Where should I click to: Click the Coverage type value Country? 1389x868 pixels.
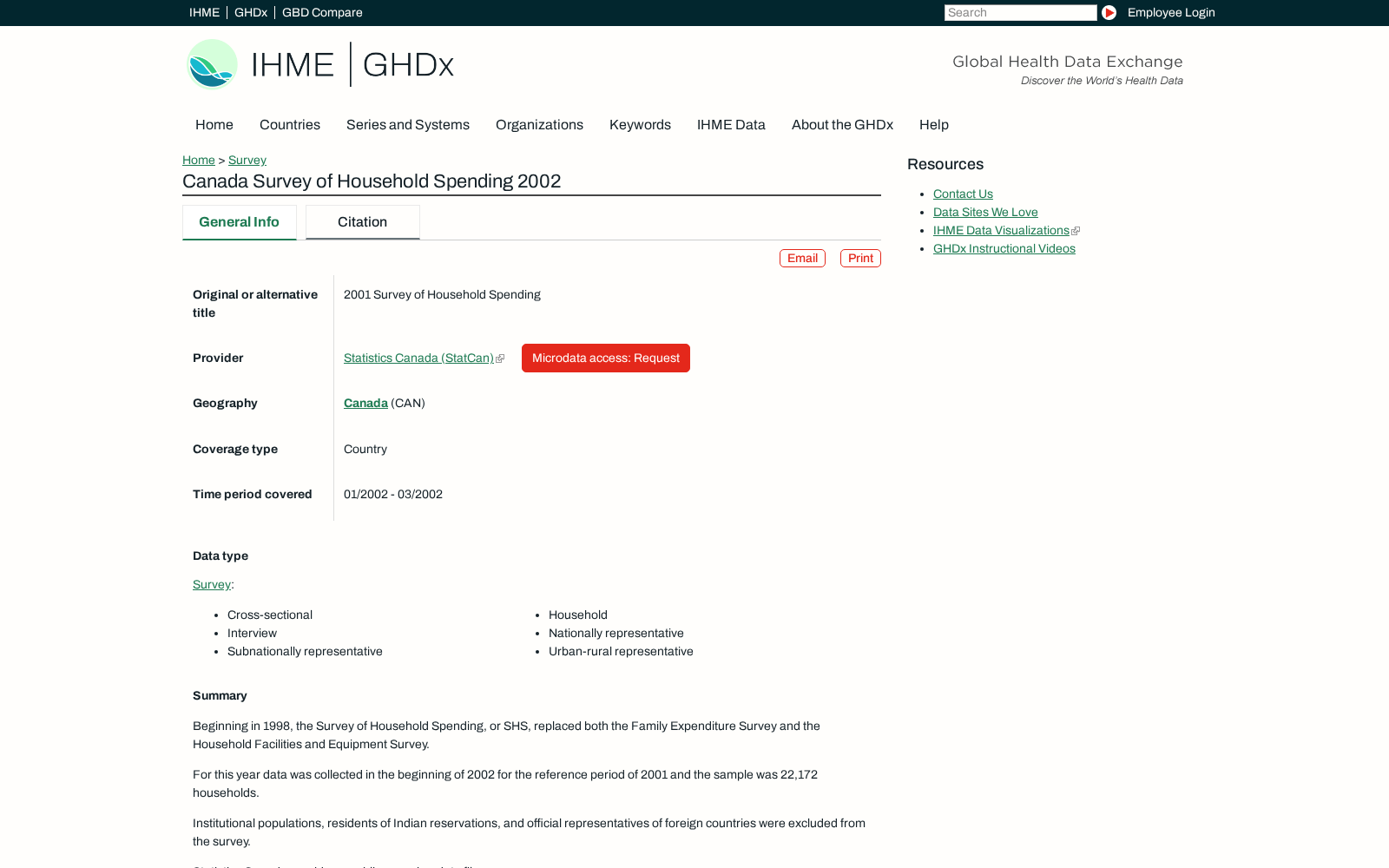tap(365, 450)
